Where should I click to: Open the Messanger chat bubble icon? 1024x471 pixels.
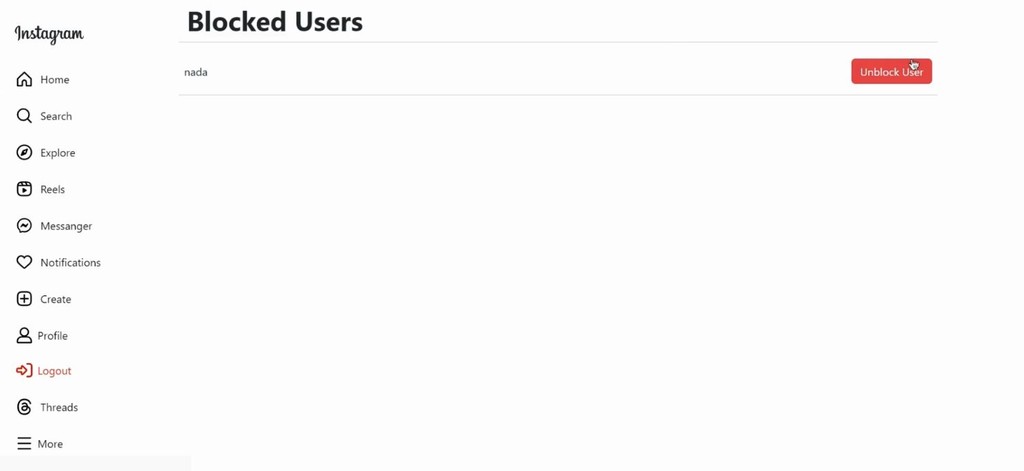24,225
